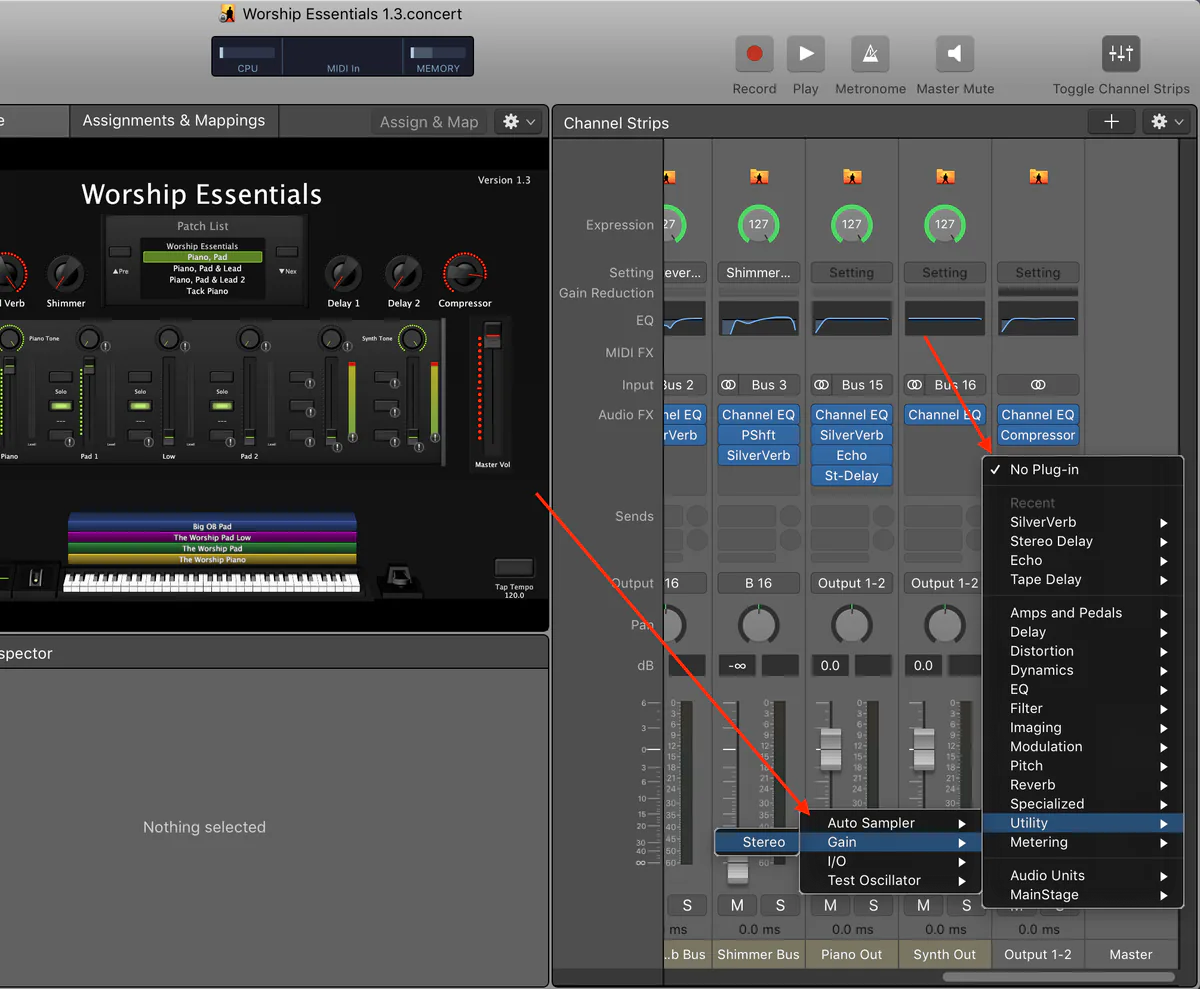Open the Echo plug-in on Piano Out strip

click(x=851, y=455)
